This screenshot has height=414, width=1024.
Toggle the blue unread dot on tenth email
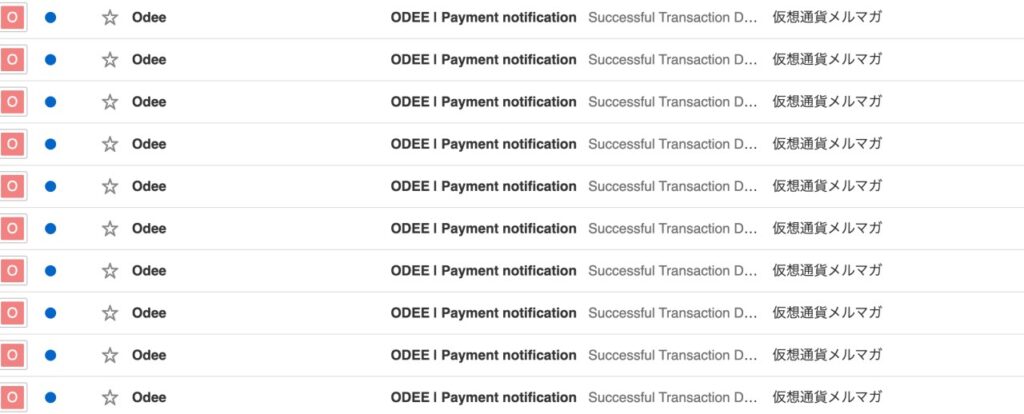tap(50, 398)
